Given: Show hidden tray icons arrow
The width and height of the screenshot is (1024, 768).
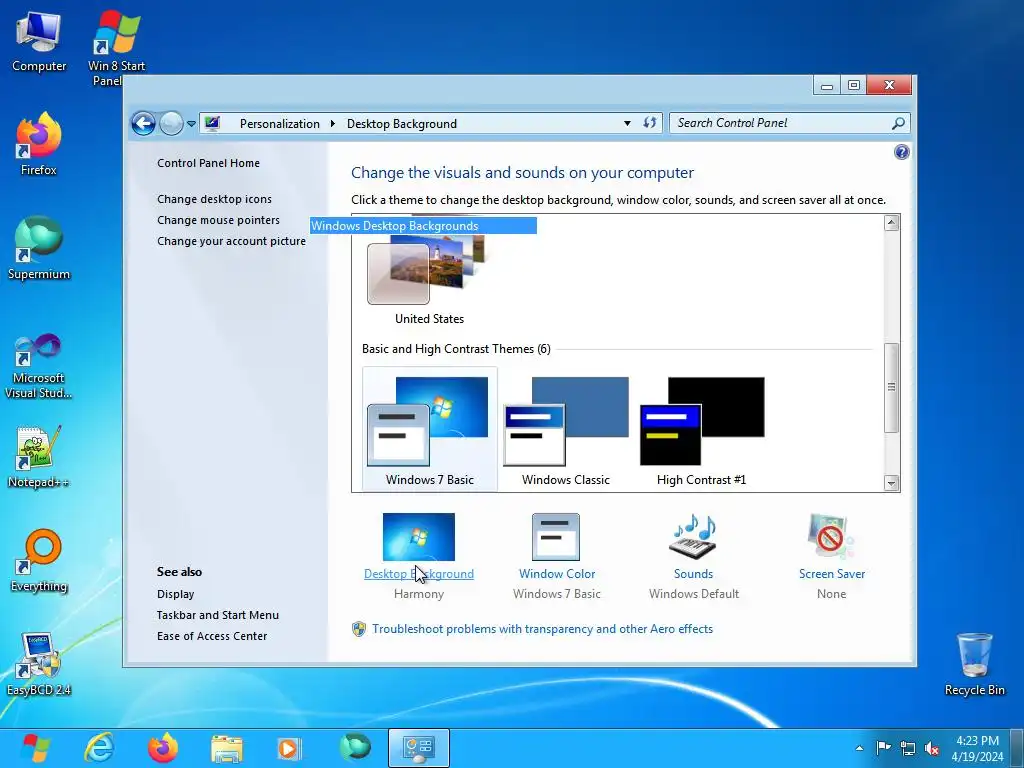Looking at the screenshot, I should pos(859,748).
